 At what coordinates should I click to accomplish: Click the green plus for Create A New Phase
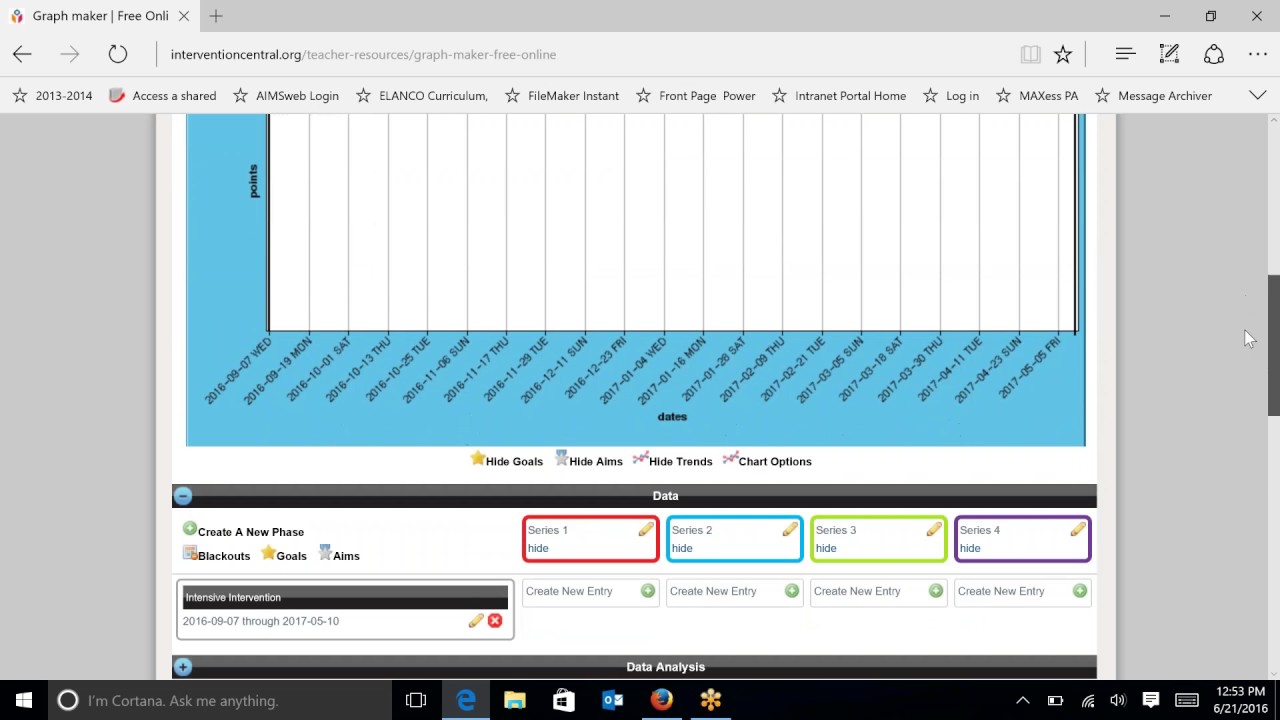click(189, 530)
